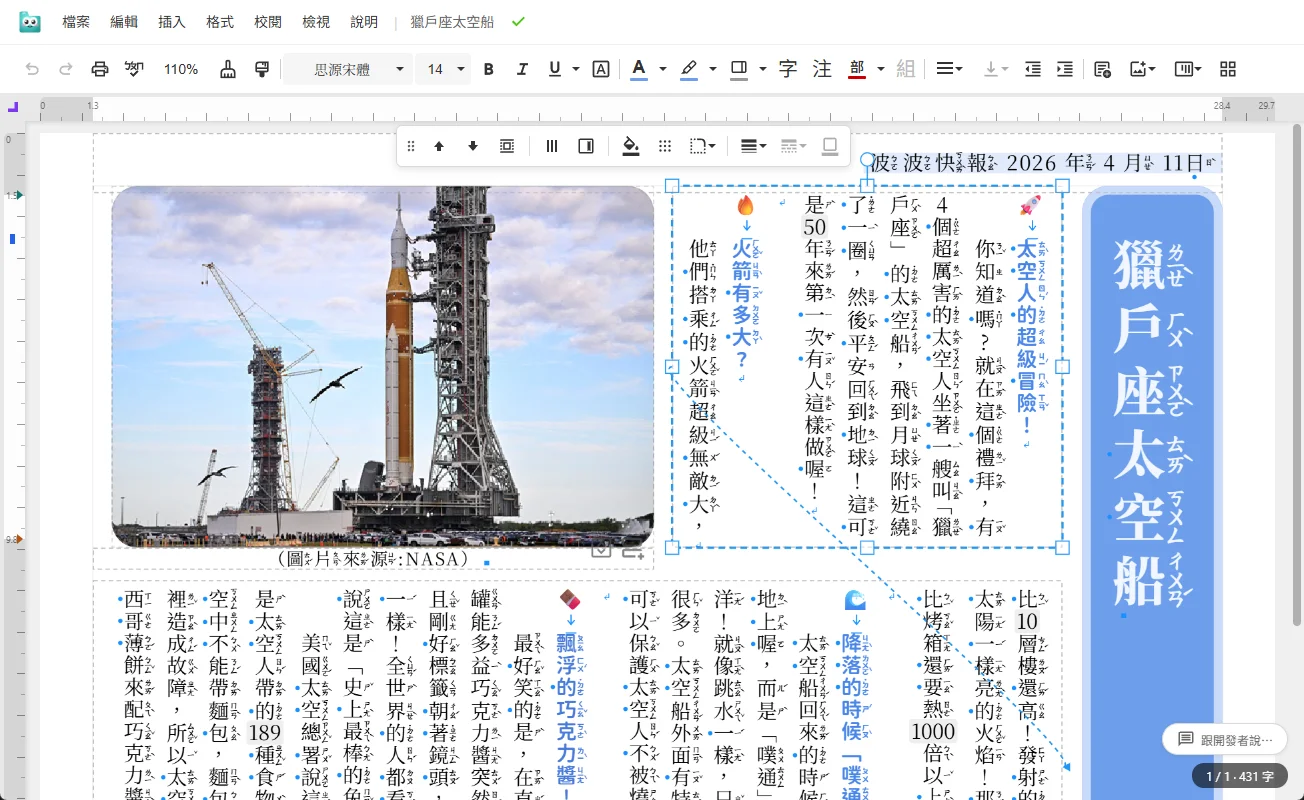Open the border corner style dropdown
This screenshot has height=800, width=1304.
703,146
